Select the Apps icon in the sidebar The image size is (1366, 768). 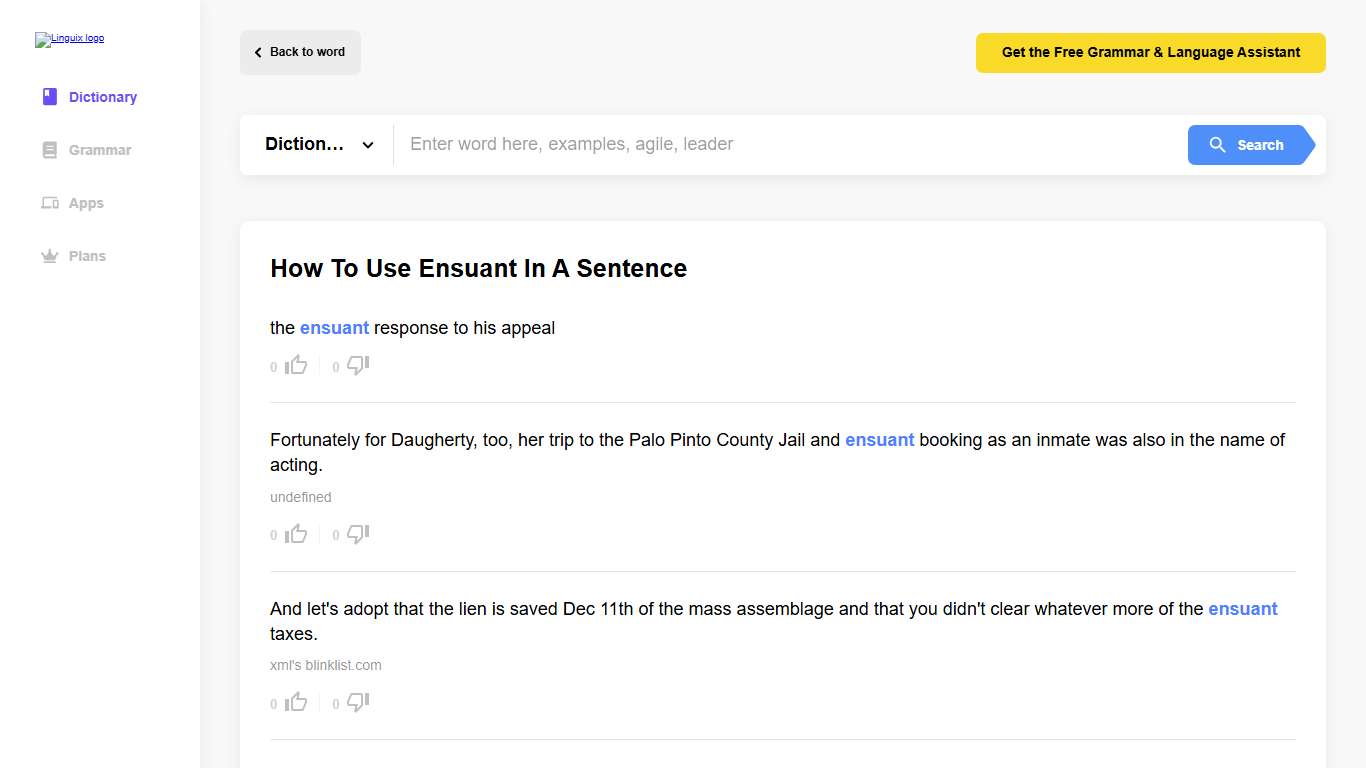(x=49, y=202)
